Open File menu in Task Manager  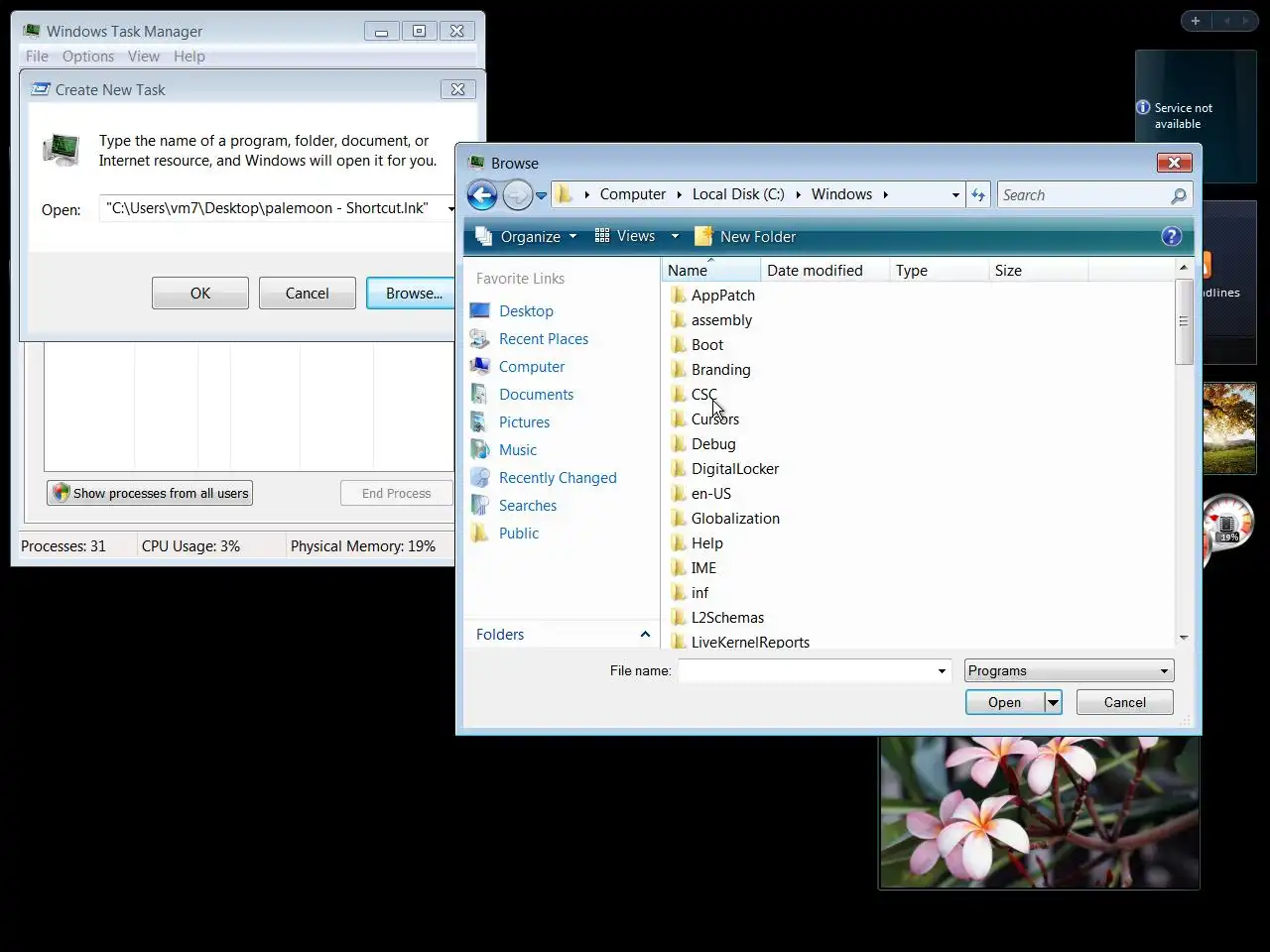pyautogui.click(x=37, y=57)
